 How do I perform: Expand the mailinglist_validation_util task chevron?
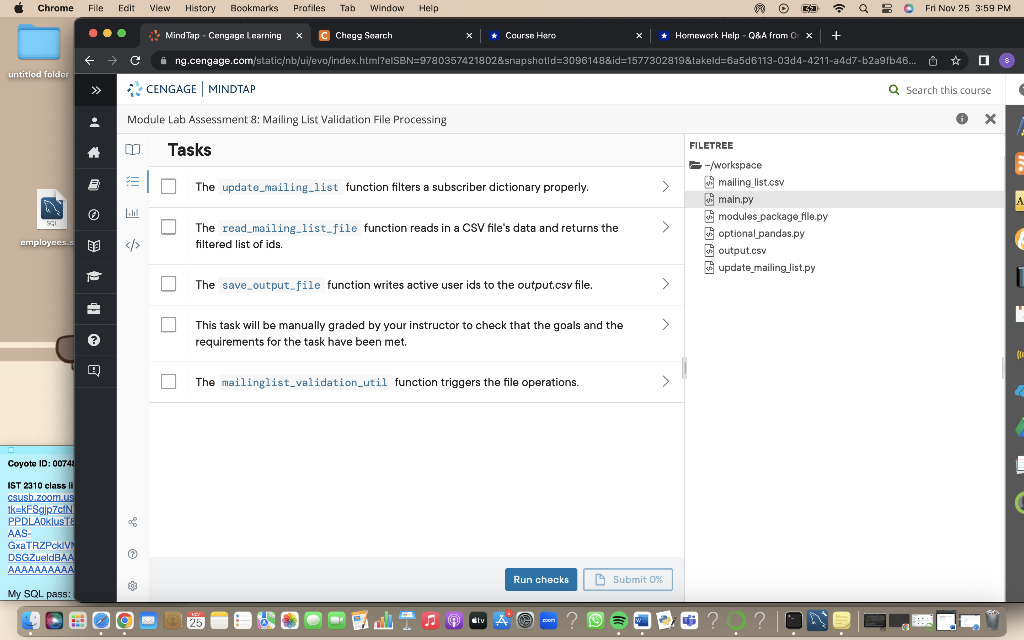665,381
